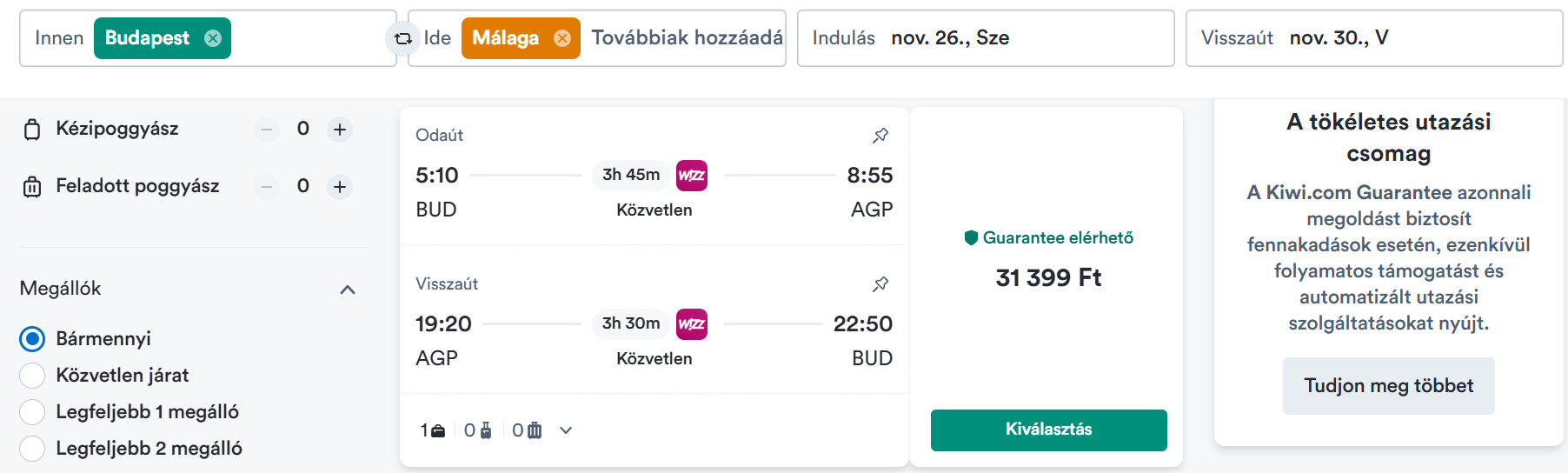Image resolution: width=1568 pixels, height=473 pixels.
Task: Open the Indulás departure date picker
Action: [x=986, y=38]
